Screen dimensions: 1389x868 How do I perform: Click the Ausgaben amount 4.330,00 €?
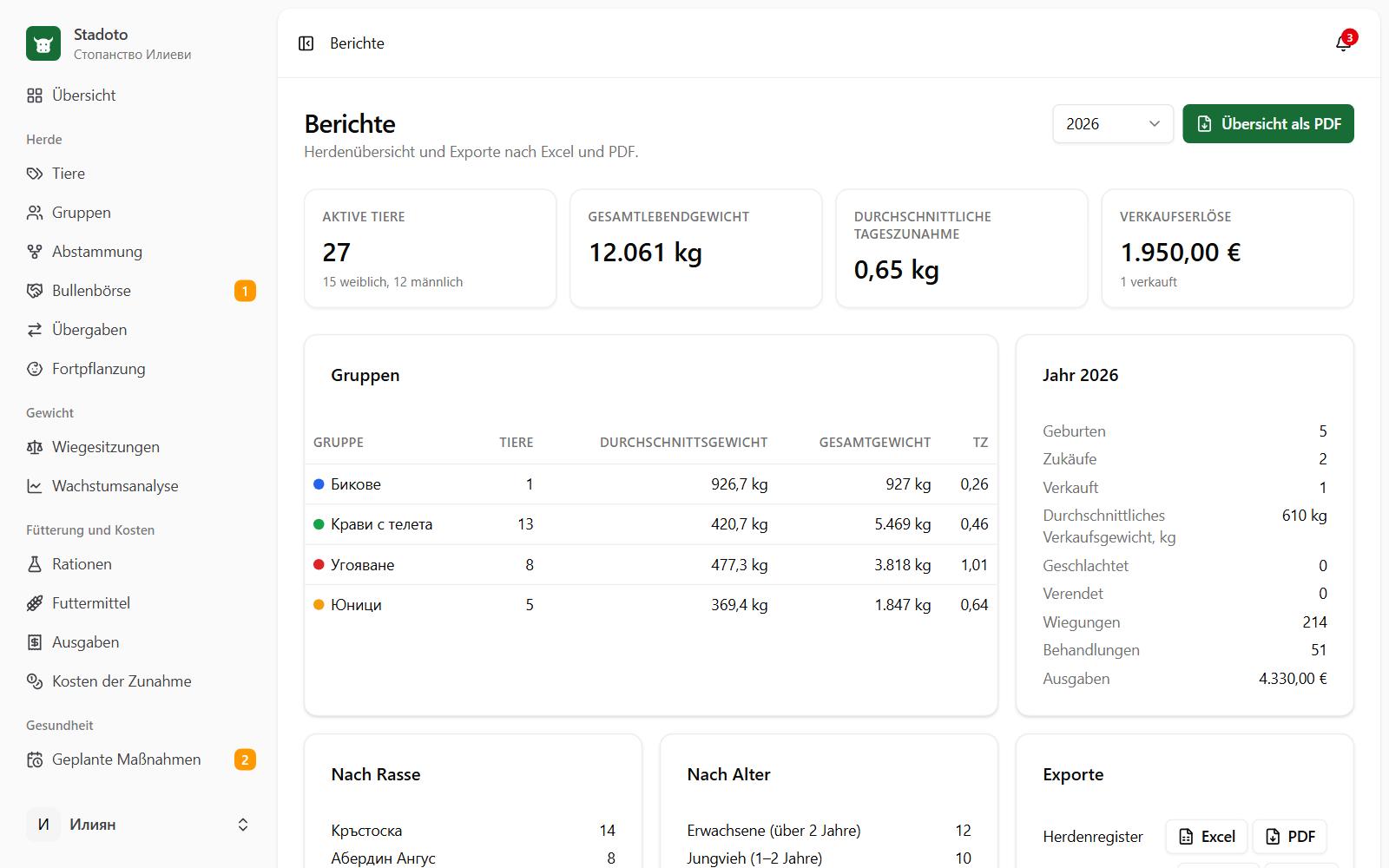1293,679
